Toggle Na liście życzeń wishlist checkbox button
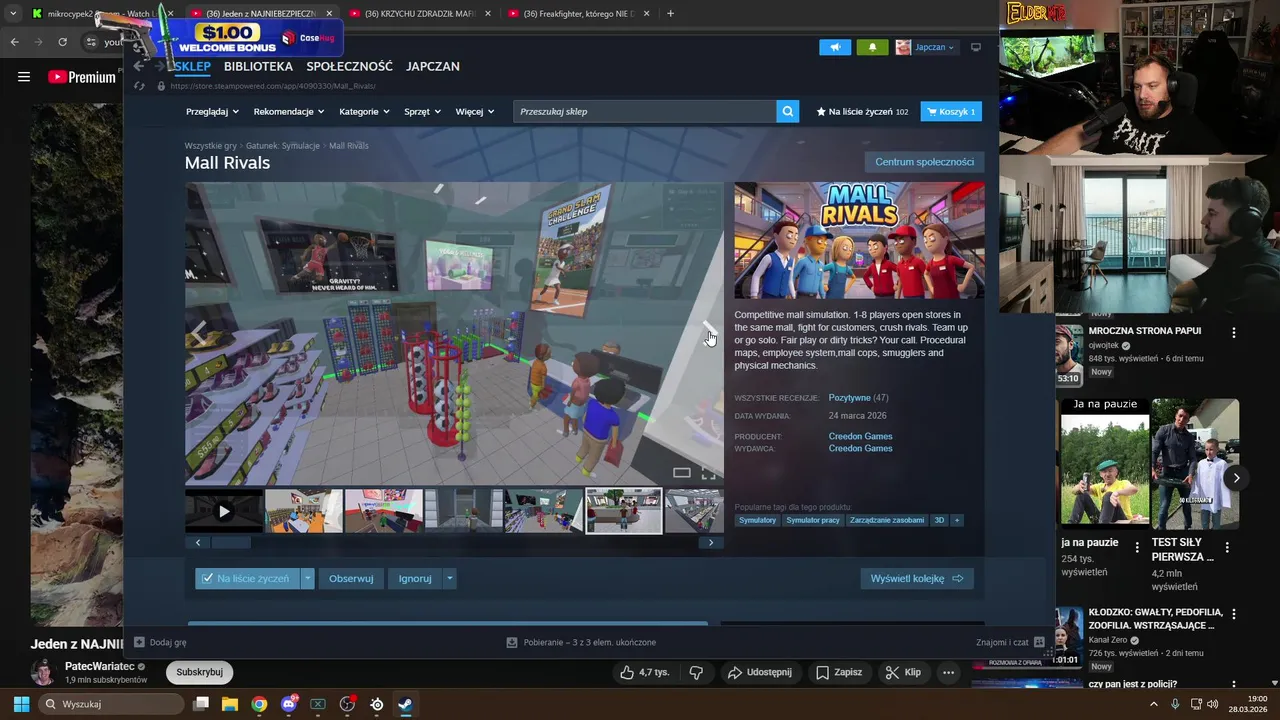Viewport: 1280px width, 720px height. pos(247,578)
